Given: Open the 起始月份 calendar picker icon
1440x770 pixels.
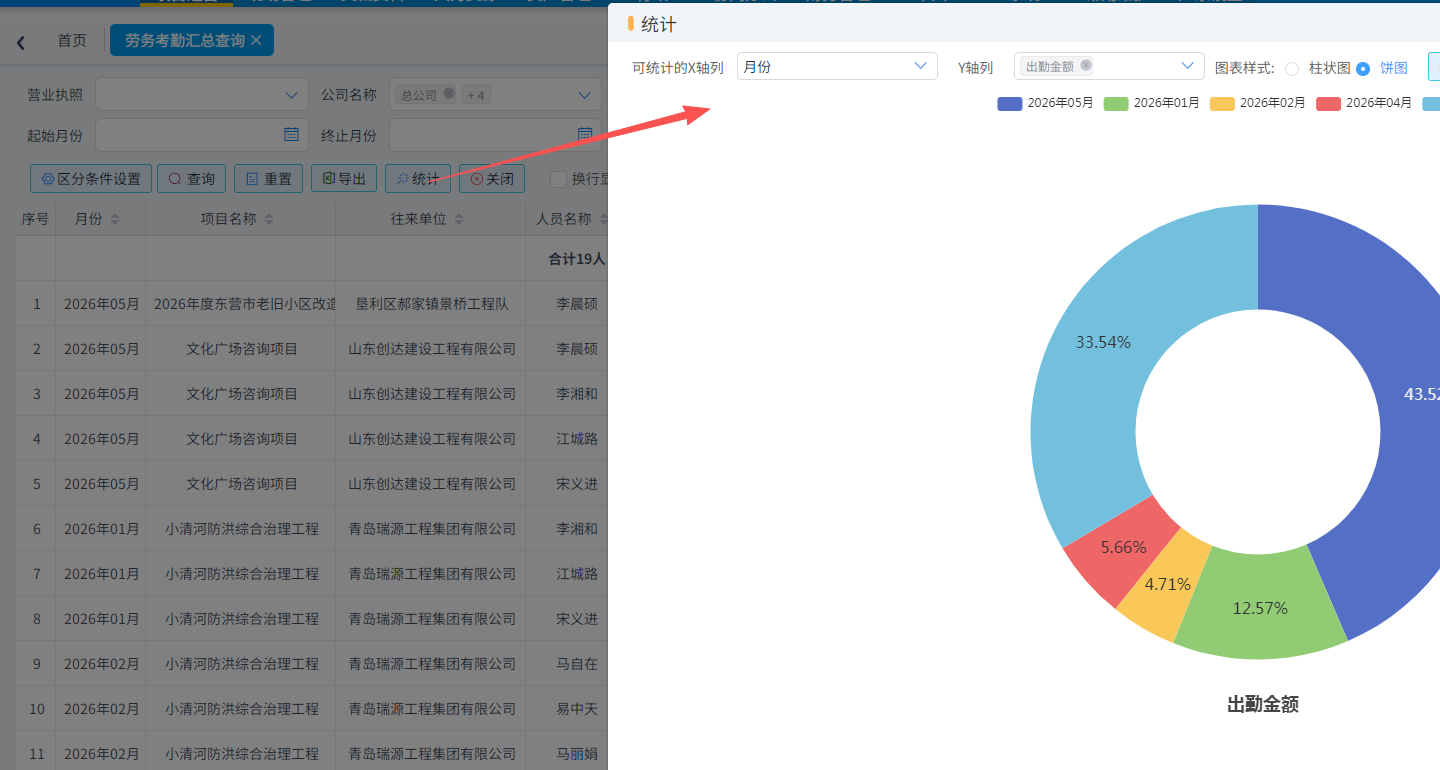Looking at the screenshot, I should pyautogui.click(x=291, y=134).
